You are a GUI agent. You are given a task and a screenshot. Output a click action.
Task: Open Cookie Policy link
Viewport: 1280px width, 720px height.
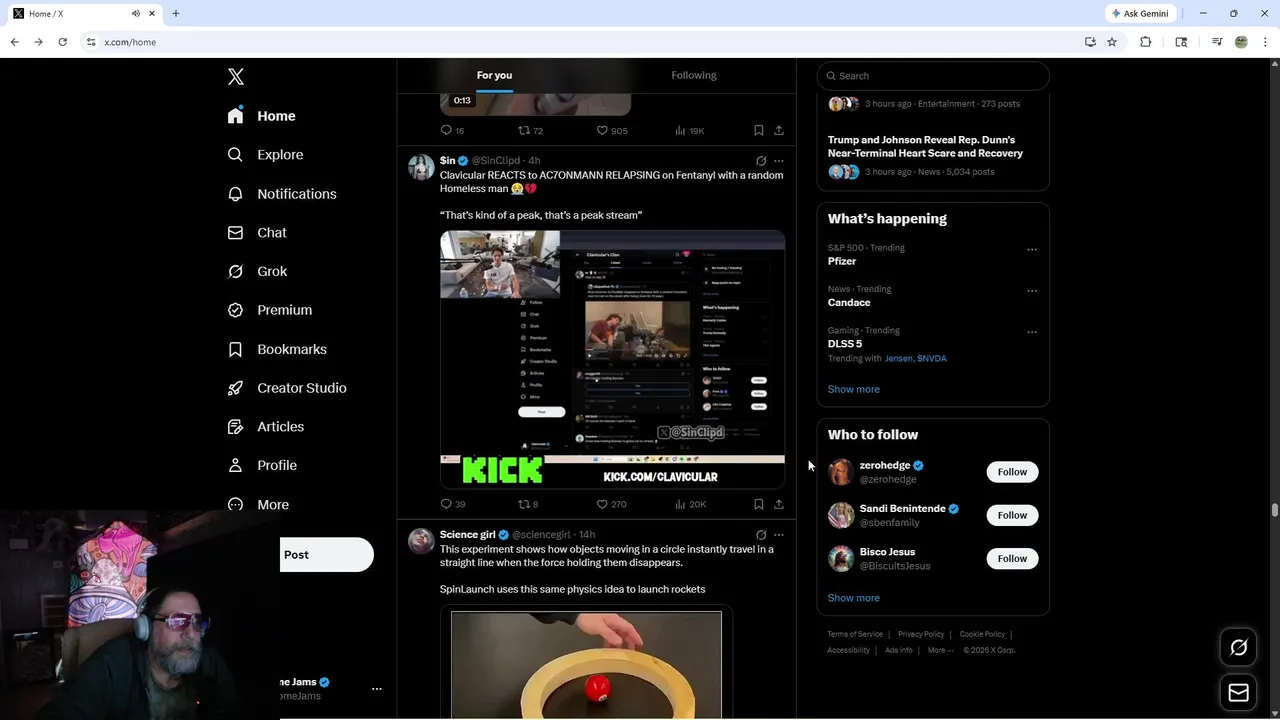pos(982,634)
